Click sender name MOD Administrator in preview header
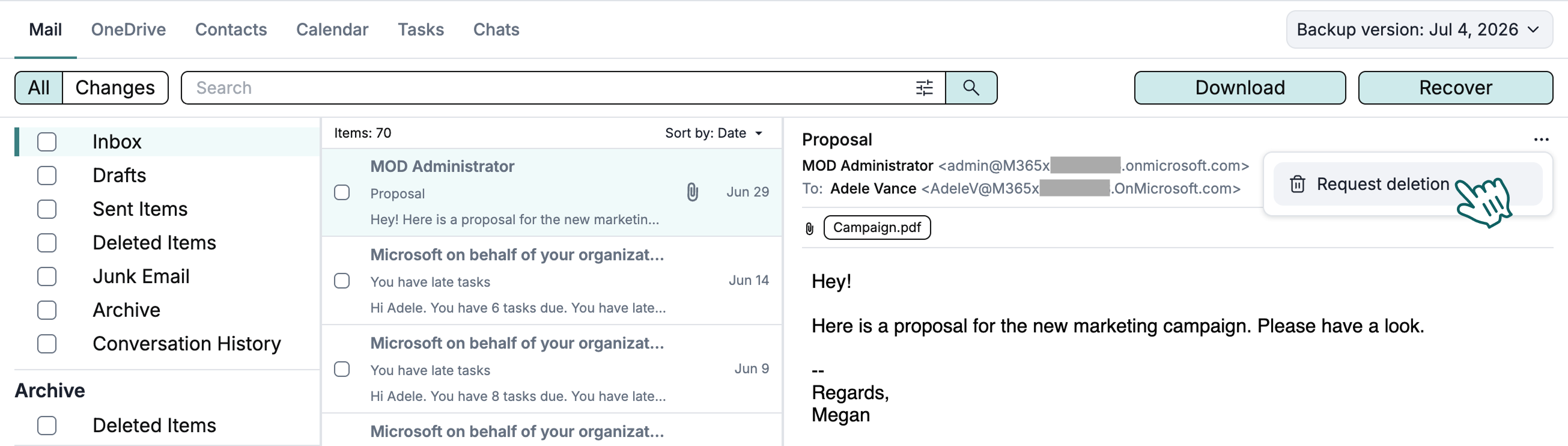1568x446 pixels. [x=868, y=166]
